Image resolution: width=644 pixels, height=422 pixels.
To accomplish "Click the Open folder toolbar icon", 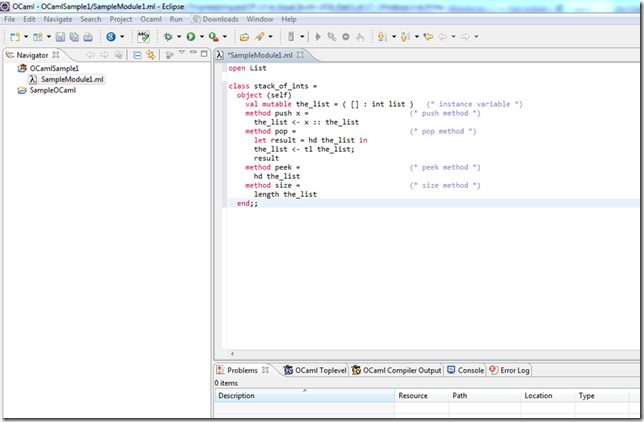I will tap(244, 37).
